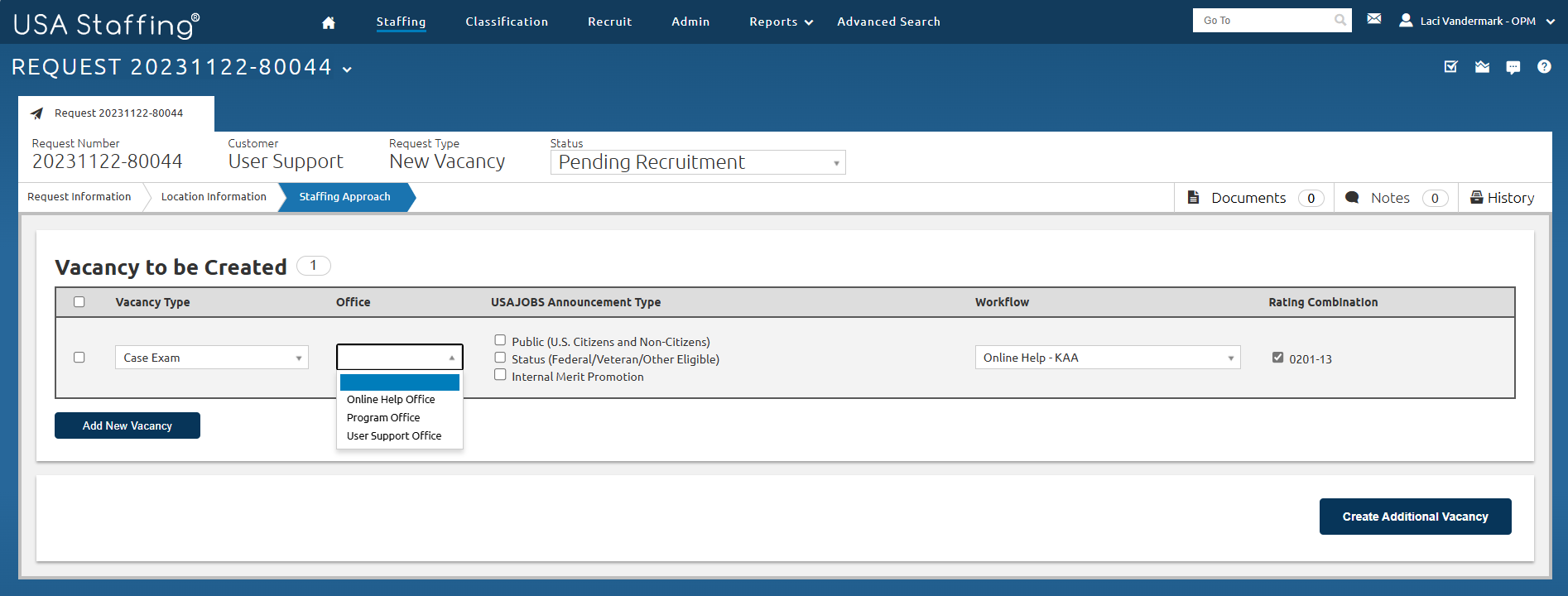Image resolution: width=1568 pixels, height=596 pixels.
Task: Open the Vacancy Type Case Exam dropdown
Action: pyautogui.click(x=212, y=358)
